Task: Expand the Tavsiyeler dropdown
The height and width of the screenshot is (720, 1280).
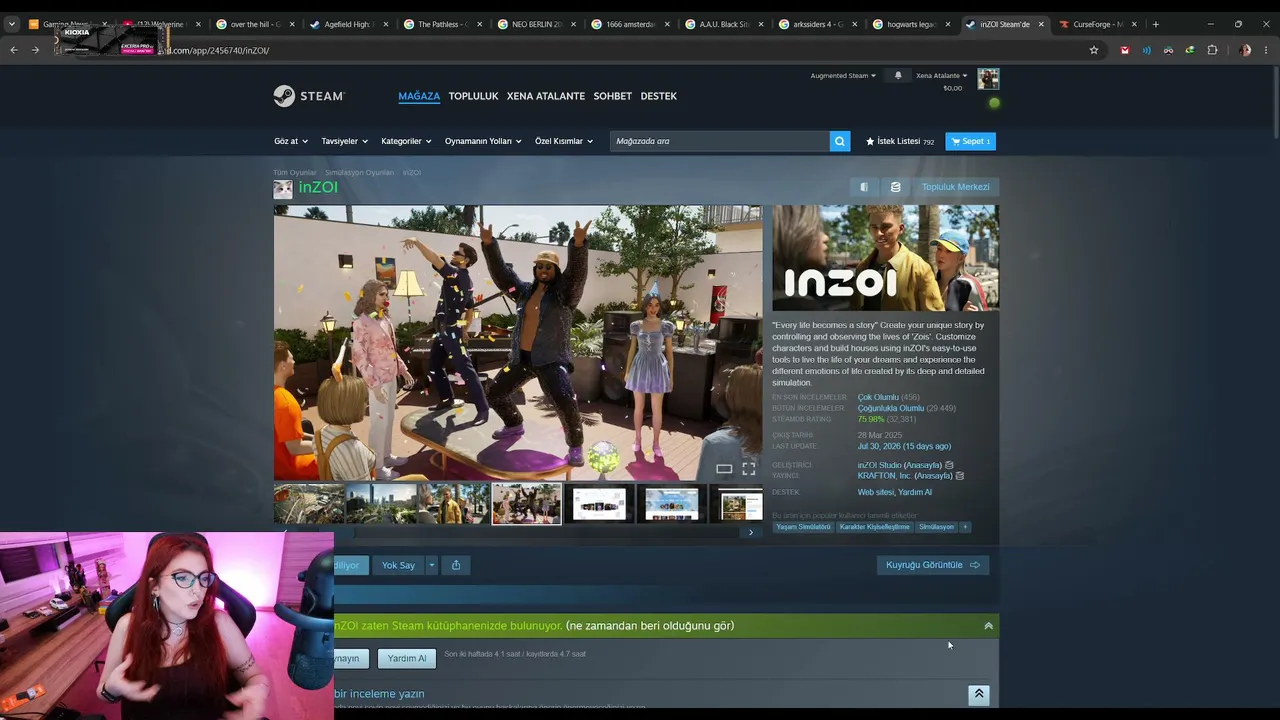Action: click(345, 141)
